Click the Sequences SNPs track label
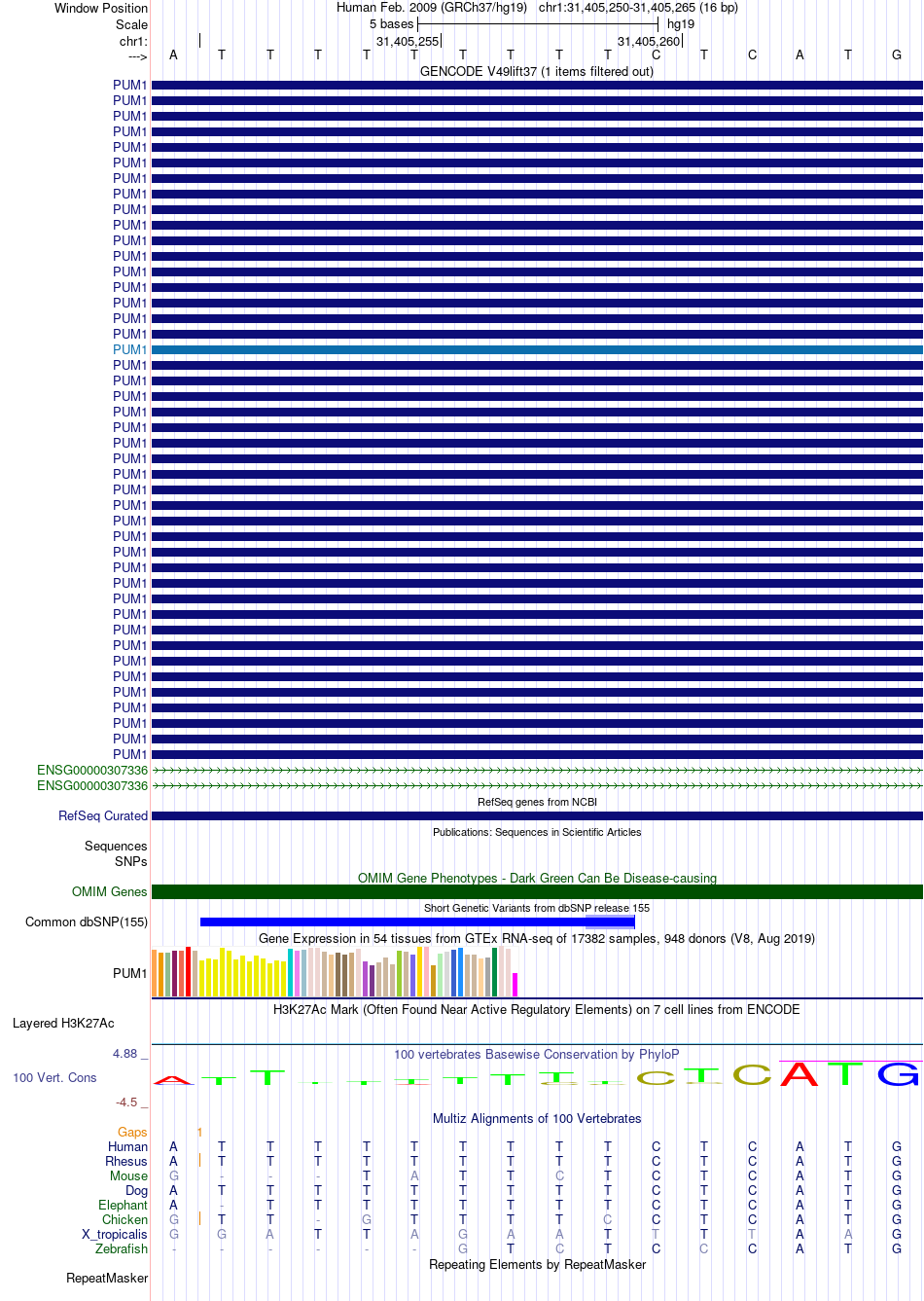Viewport: 924px width, 1301px height. (x=116, y=853)
